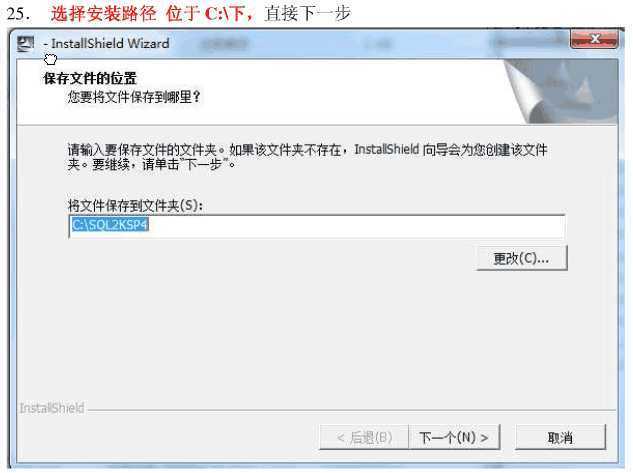This screenshot has width=633, height=473.
Task: Cancel setup with the 取消 button
Action: click(x=560, y=437)
